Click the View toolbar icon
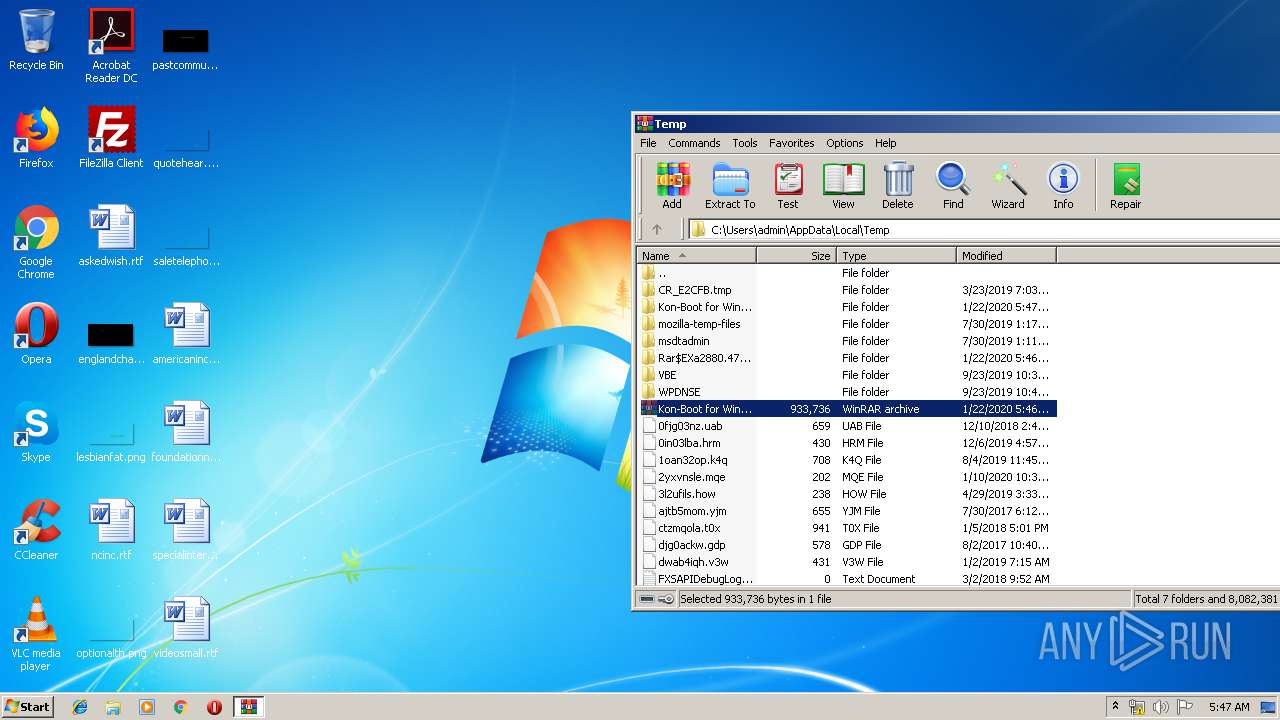Screen dimensions: 1280x720 pyautogui.click(x=843, y=186)
